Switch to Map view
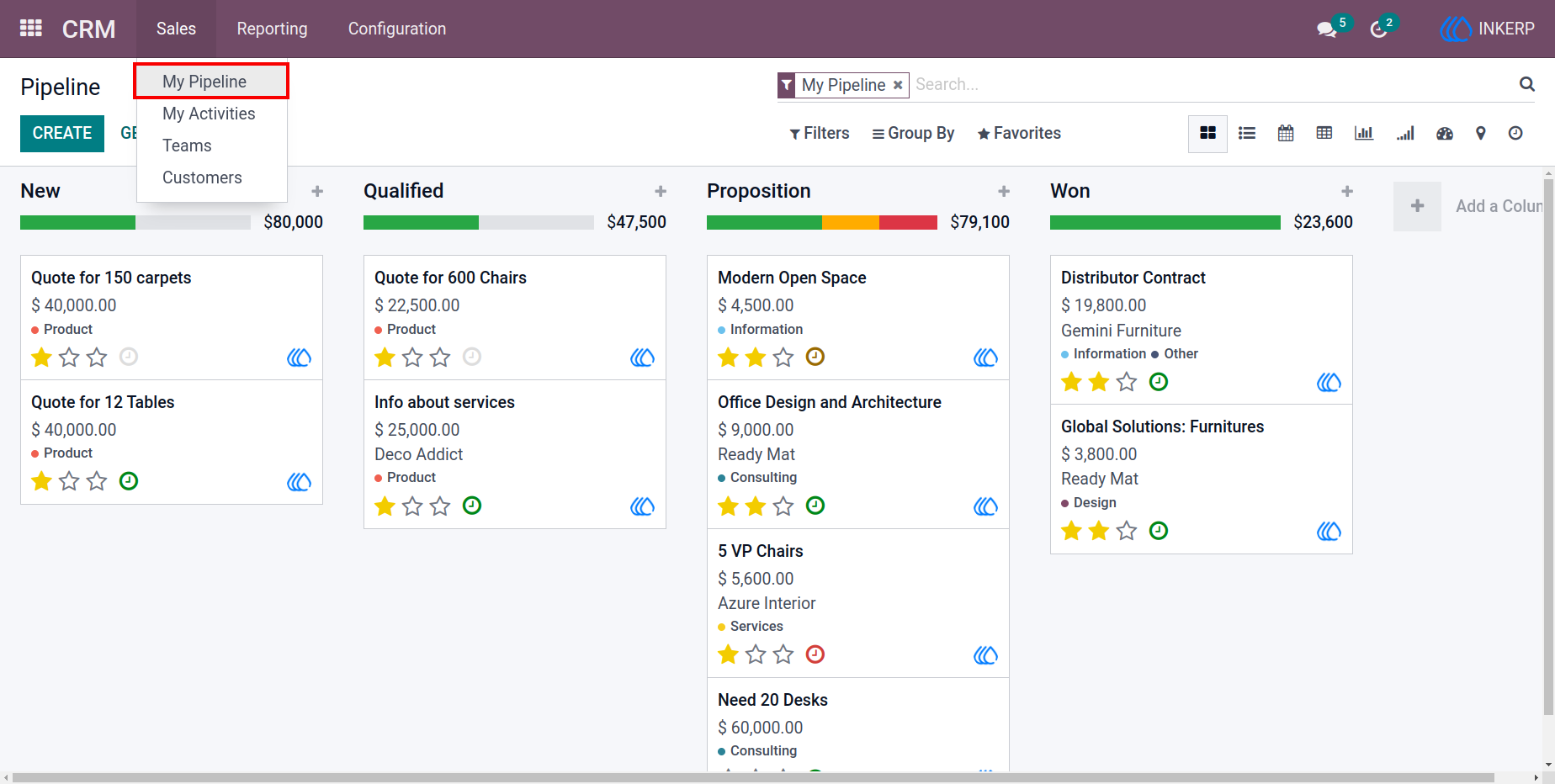Viewport: 1555px width, 784px height. (x=1481, y=133)
